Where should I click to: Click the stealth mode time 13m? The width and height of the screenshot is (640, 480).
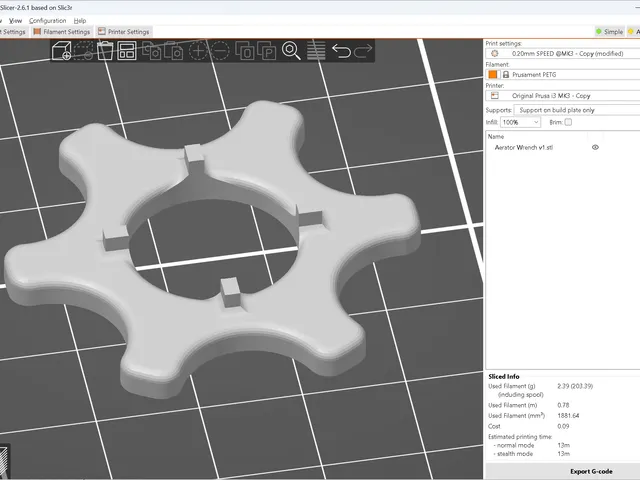(x=564, y=454)
